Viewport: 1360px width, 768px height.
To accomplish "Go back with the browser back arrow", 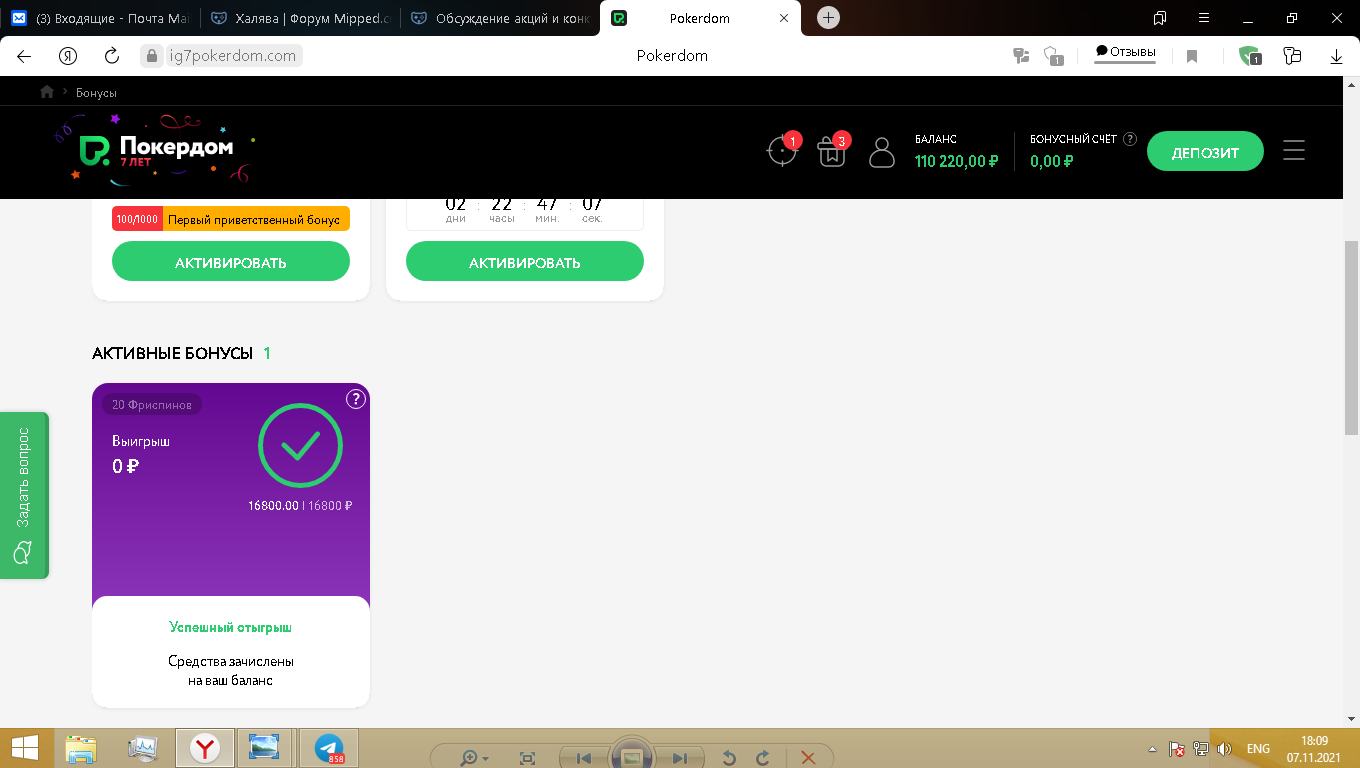I will [24, 56].
